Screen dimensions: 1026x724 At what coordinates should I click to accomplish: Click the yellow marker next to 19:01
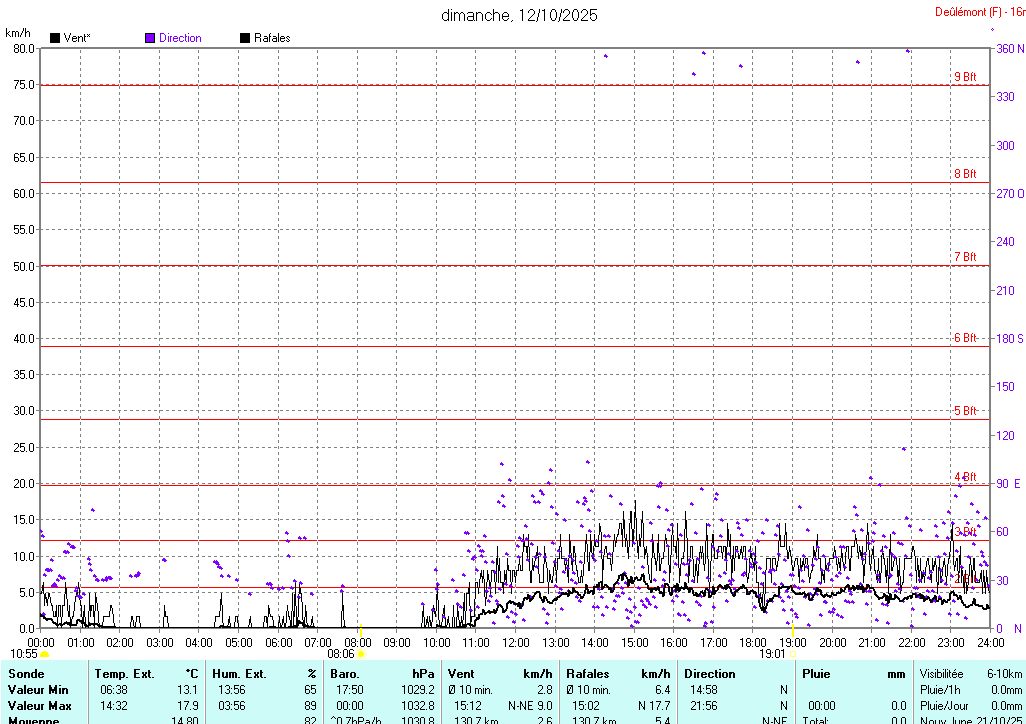pos(792,654)
